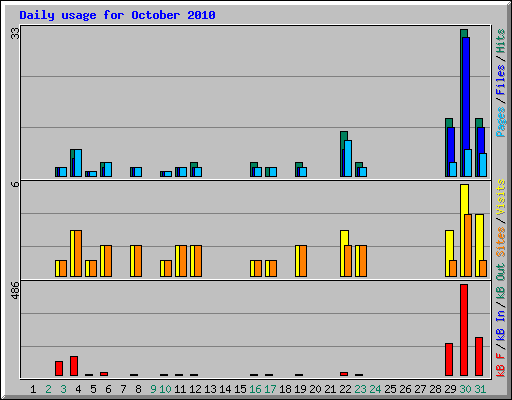The height and width of the screenshot is (400, 512).
Task: Select day 2 on the x-axis
Action: point(48,389)
